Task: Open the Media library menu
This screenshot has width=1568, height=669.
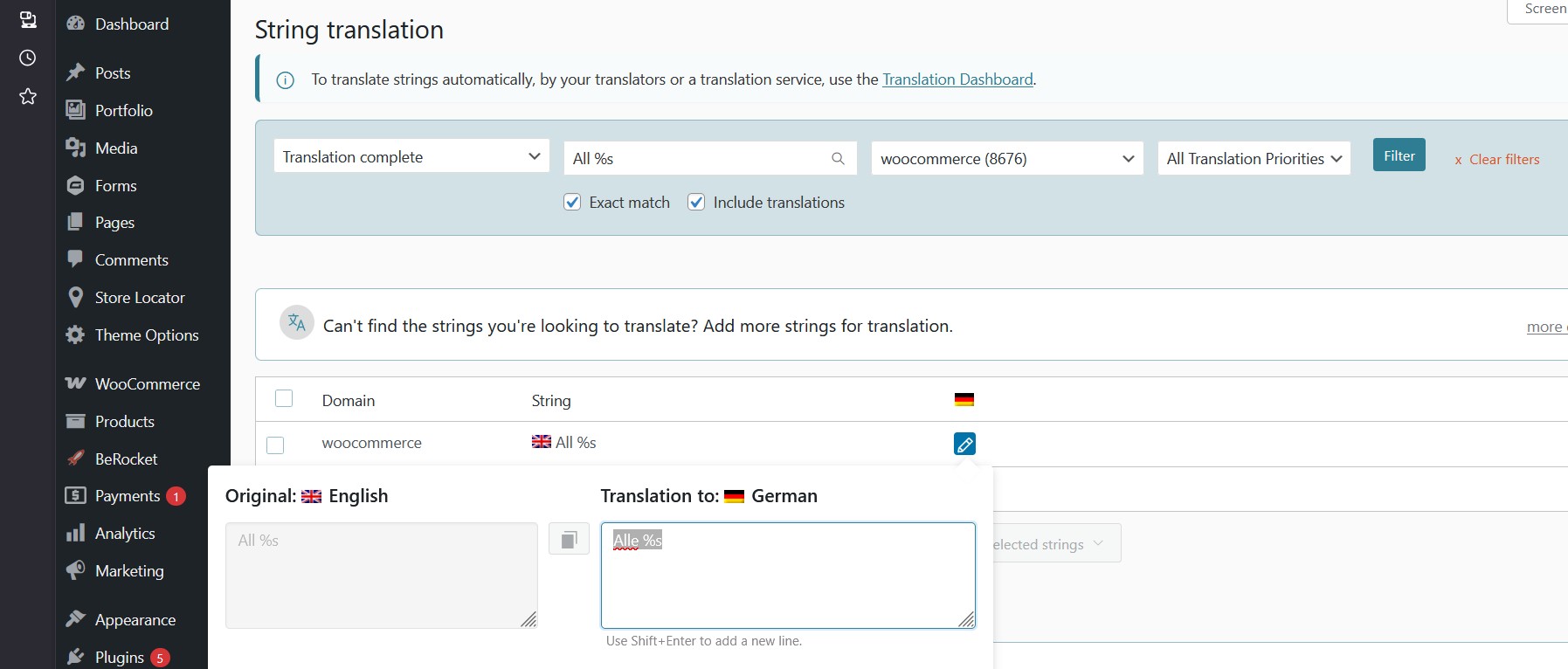Action: (116, 148)
